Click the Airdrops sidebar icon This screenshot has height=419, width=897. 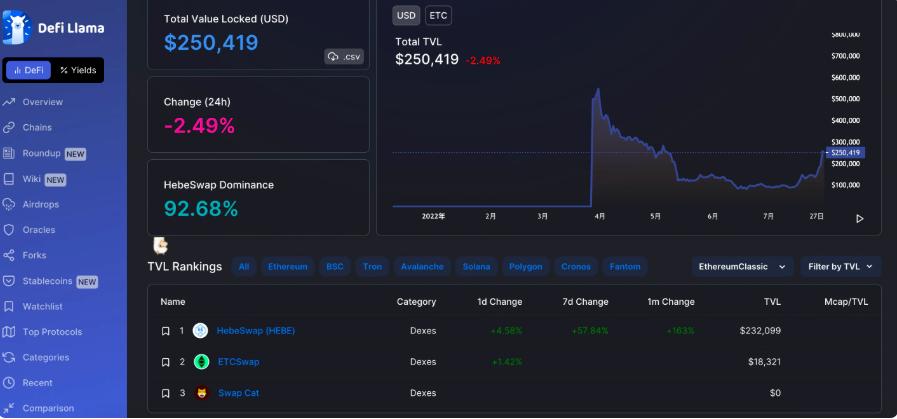9,204
